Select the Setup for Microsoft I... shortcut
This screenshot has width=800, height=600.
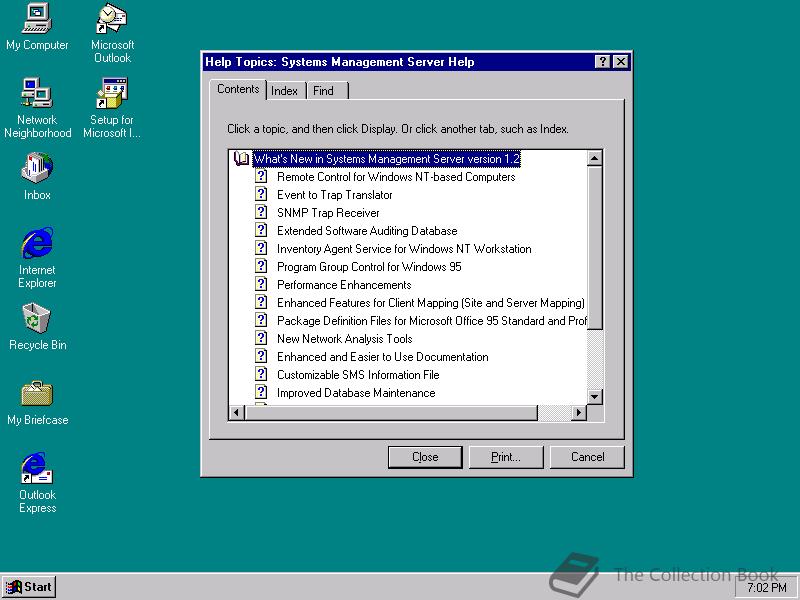click(112, 108)
